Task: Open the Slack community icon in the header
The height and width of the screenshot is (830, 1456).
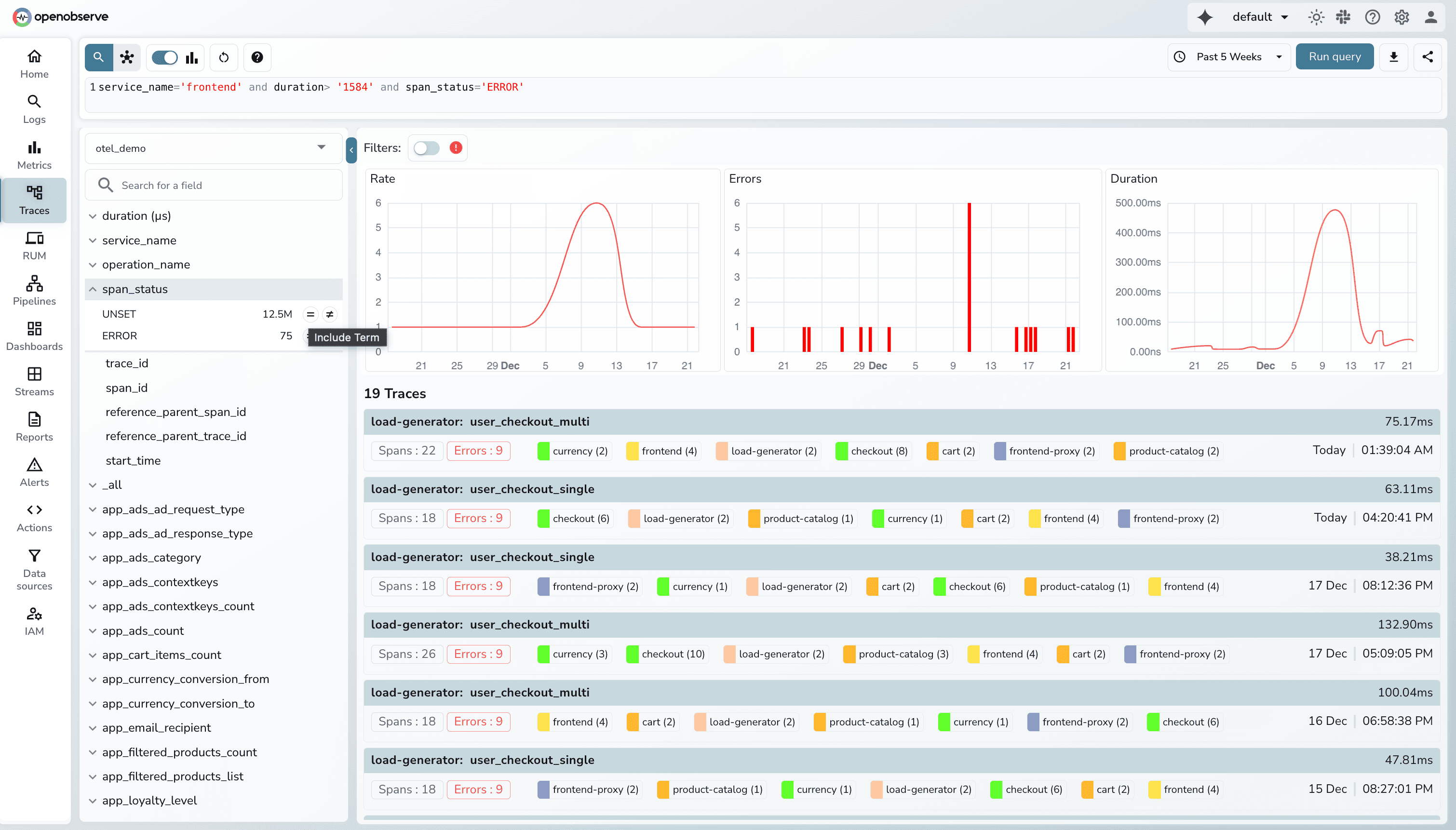Action: tap(1343, 16)
